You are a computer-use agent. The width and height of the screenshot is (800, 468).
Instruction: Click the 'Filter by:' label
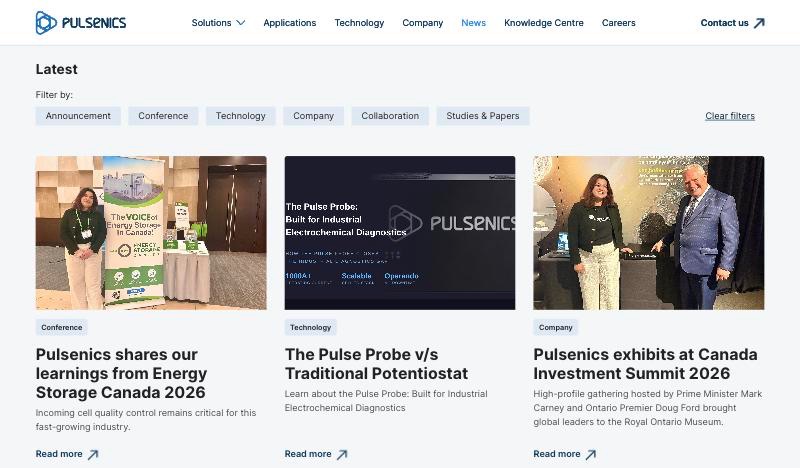coord(54,94)
